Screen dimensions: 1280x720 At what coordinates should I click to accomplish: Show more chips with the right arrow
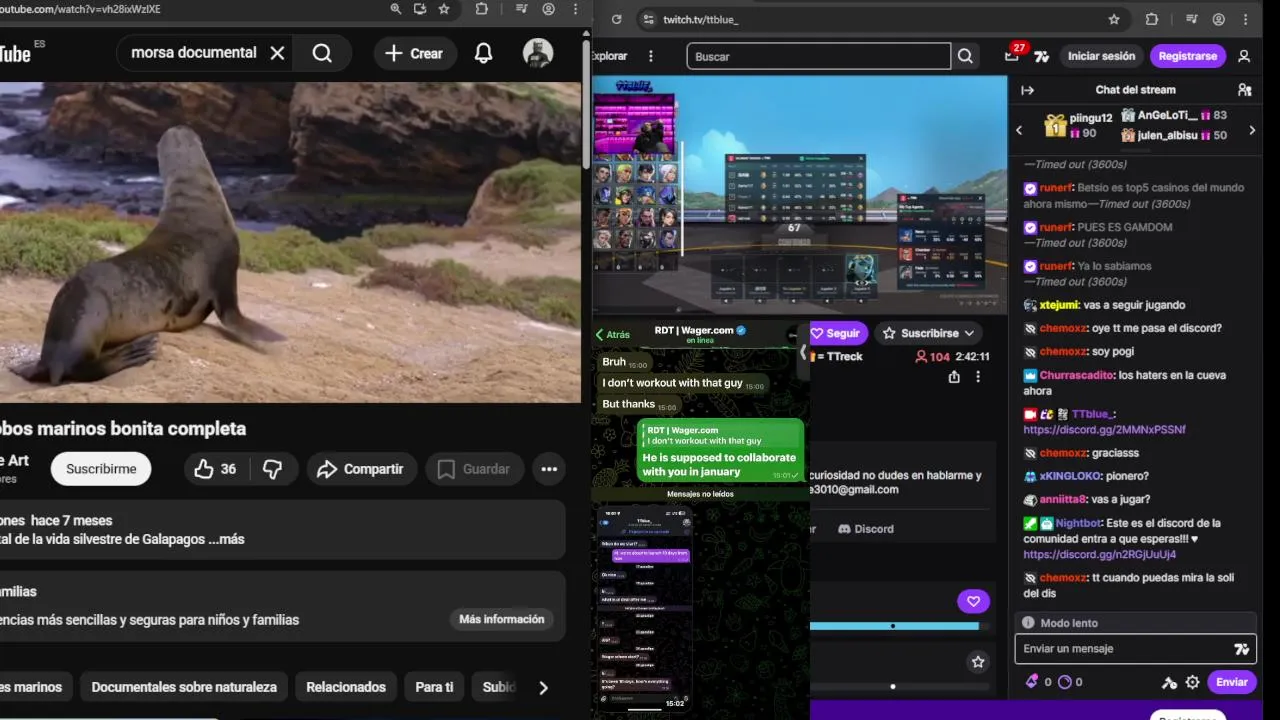point(543,687)
